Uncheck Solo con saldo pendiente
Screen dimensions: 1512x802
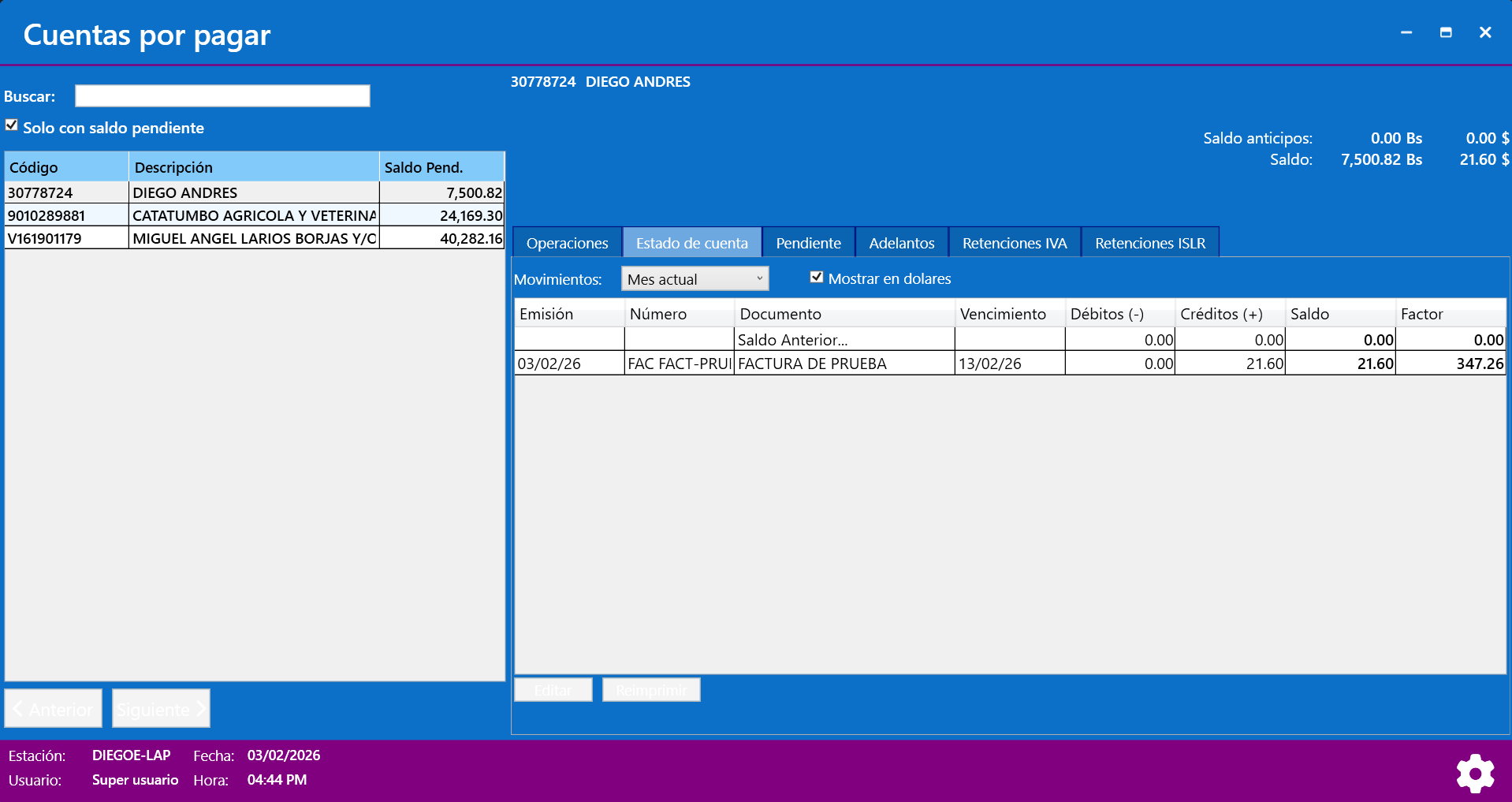click(12, 125)
